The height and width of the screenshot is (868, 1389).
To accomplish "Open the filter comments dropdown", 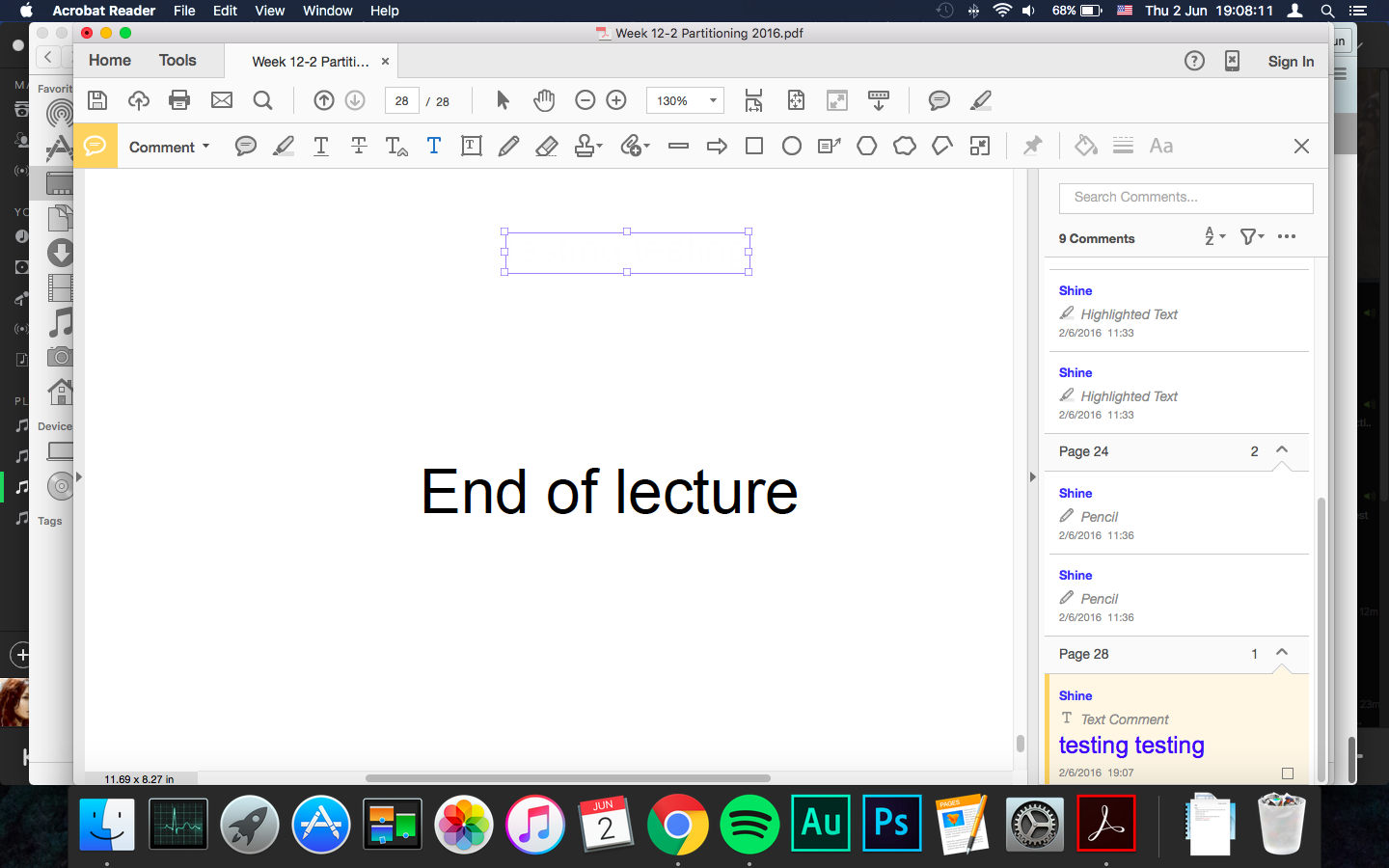I will pos(1252,236).
